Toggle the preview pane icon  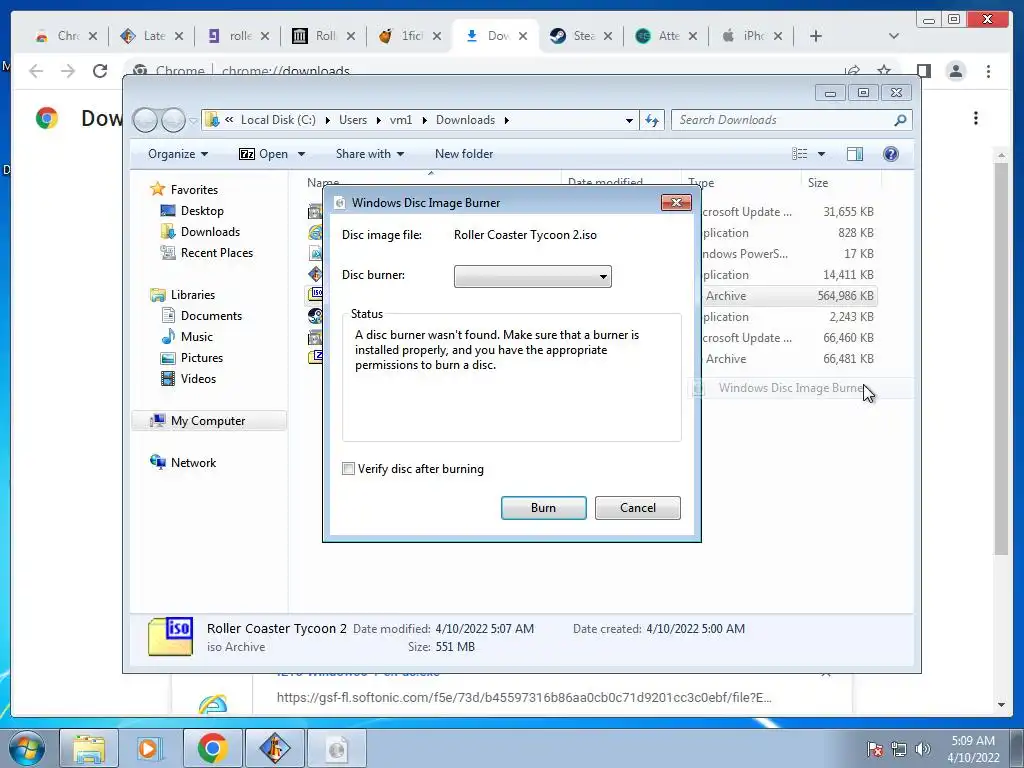point(854,154)
